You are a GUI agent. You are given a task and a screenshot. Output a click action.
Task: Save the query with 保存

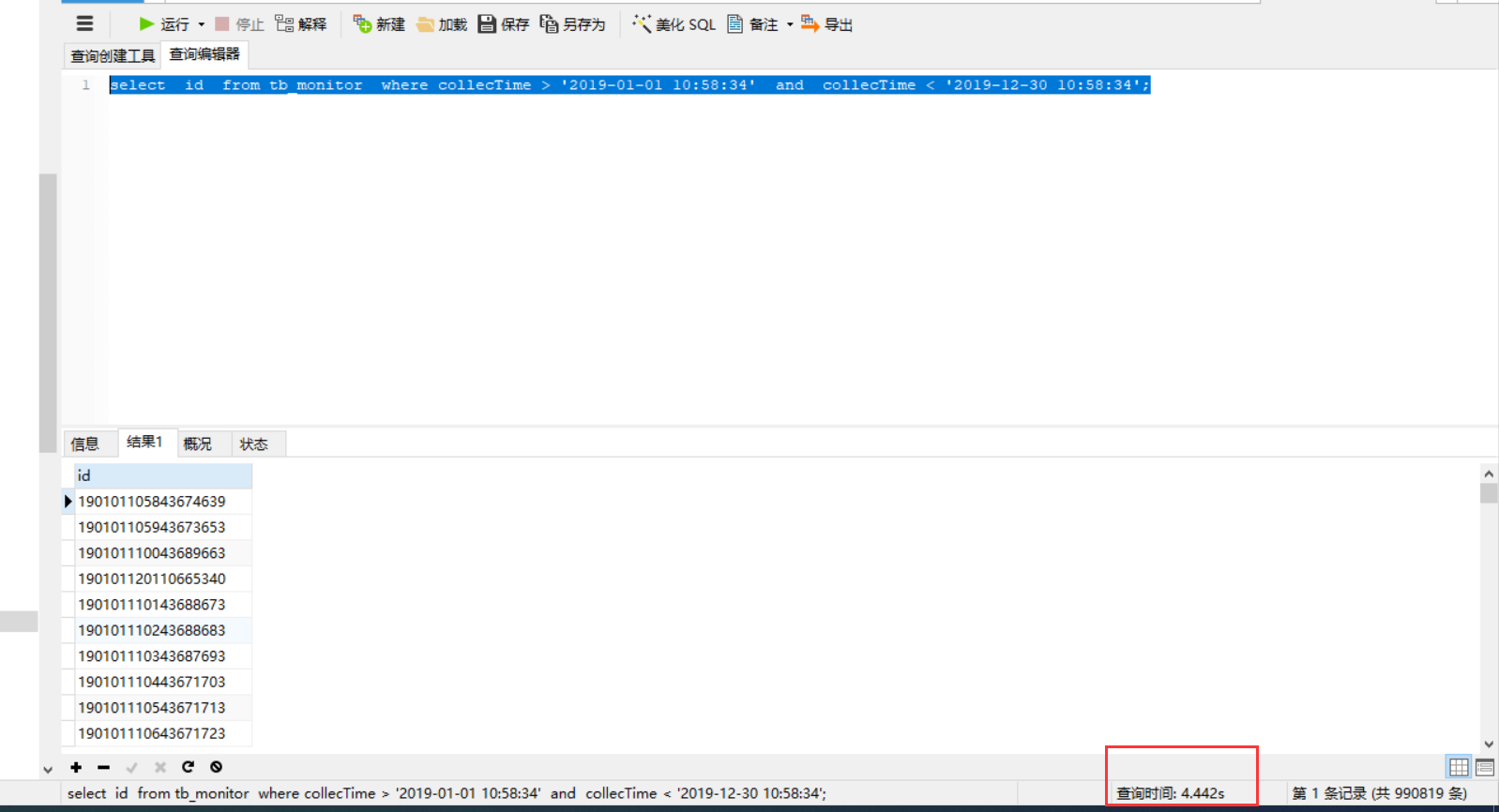[504, 24]
